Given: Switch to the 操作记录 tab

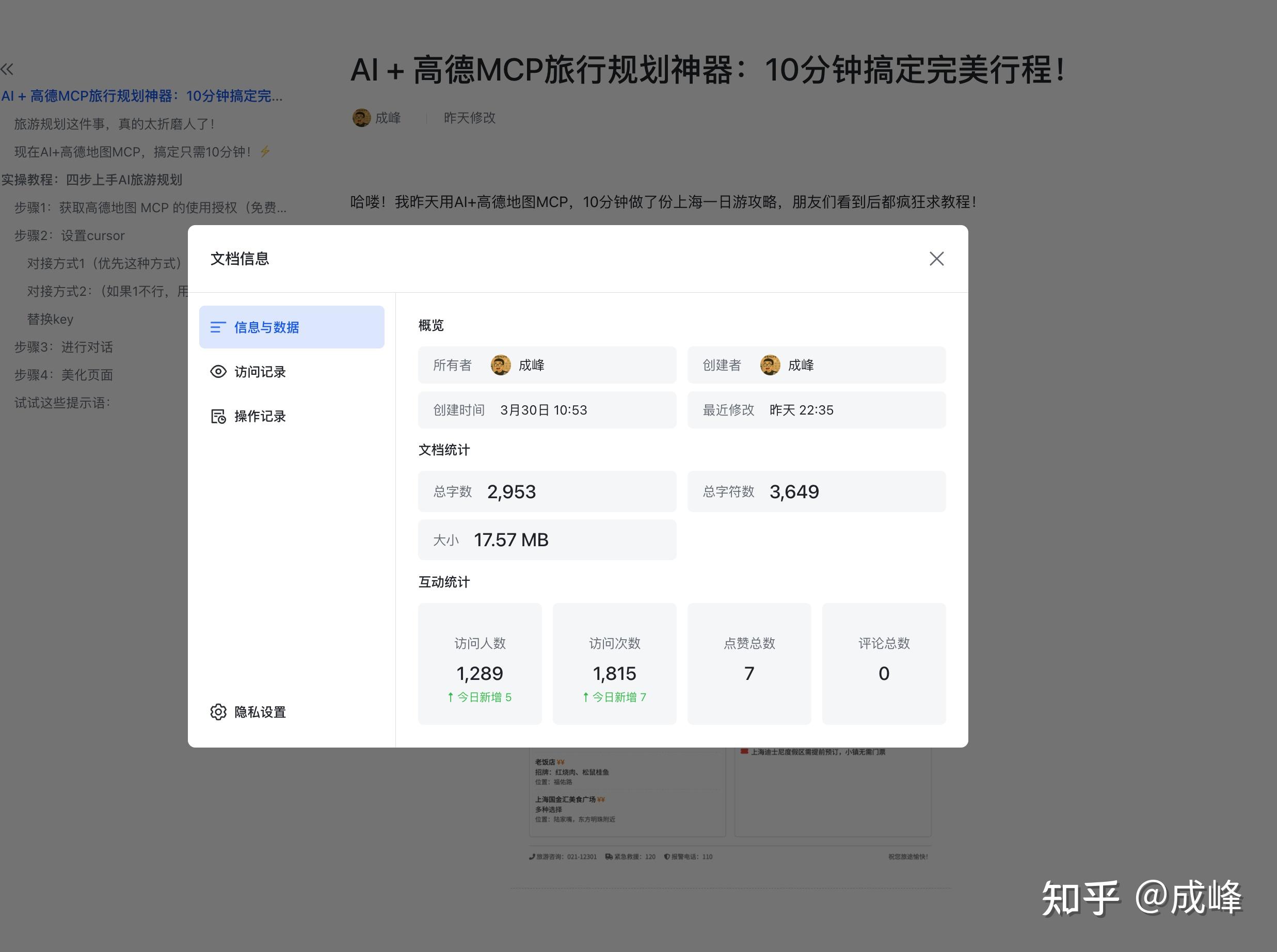Looking at the screenshot, I should click(259, 416).
